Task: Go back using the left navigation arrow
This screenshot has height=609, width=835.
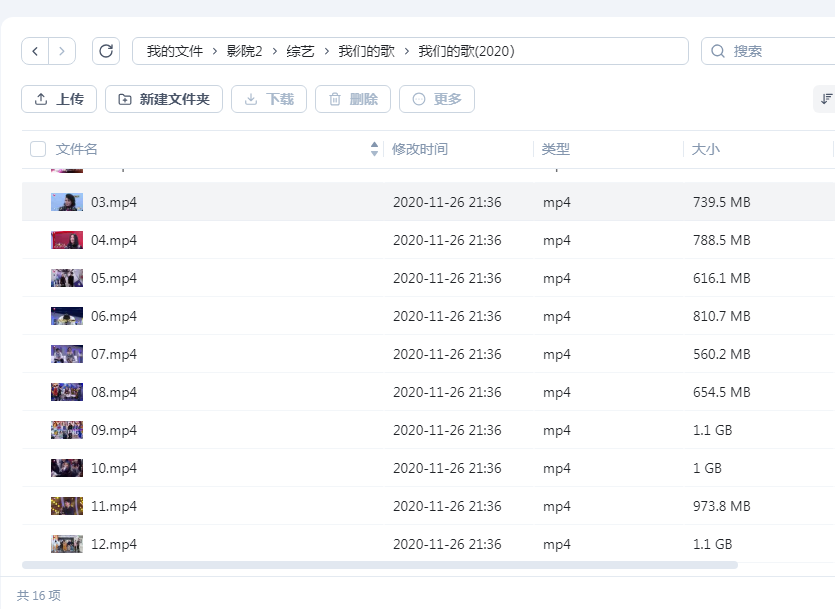Action: click(x=34, y=51)
